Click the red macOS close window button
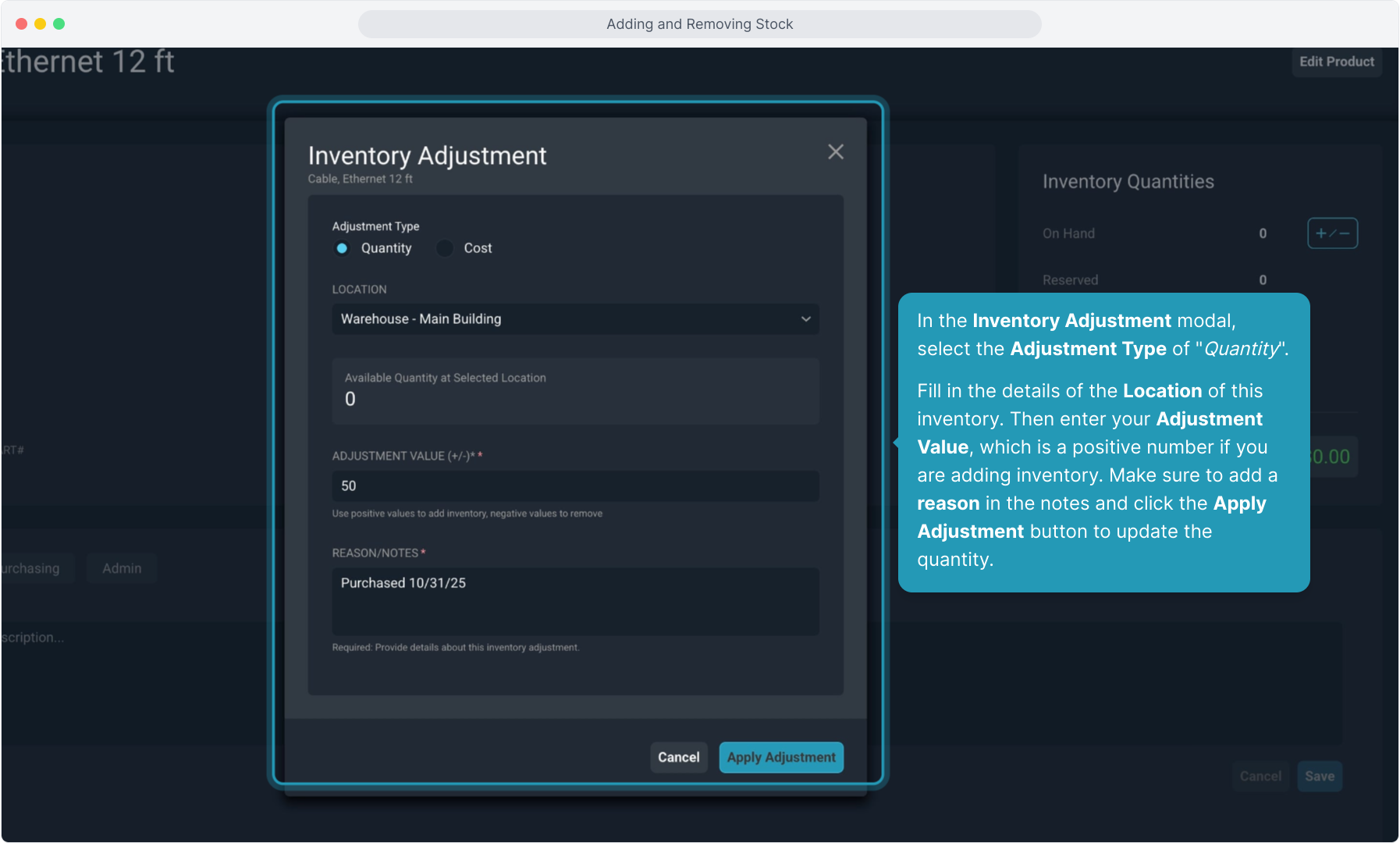The image size is (1400, 843). (21, 24)
